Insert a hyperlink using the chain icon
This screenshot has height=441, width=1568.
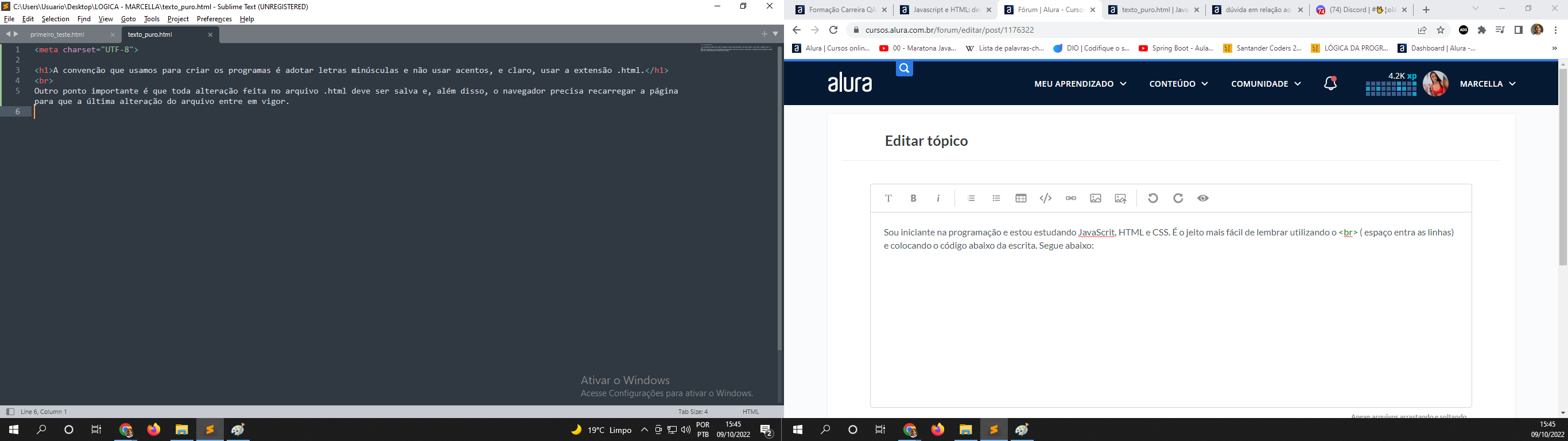click(1071, 198)
